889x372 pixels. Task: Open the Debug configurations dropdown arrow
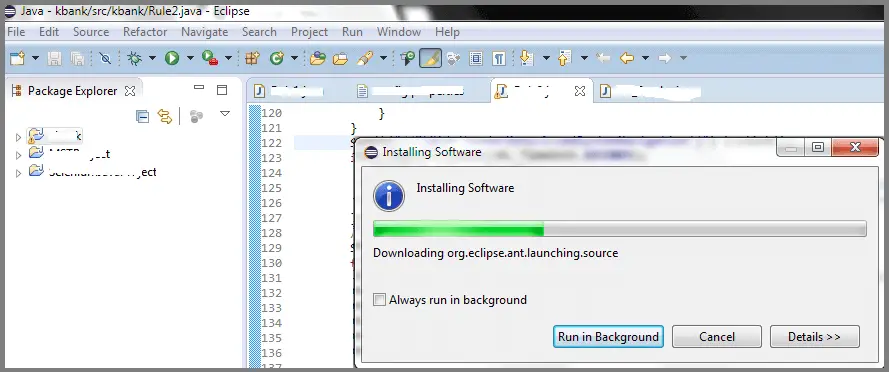click(153, 58)
